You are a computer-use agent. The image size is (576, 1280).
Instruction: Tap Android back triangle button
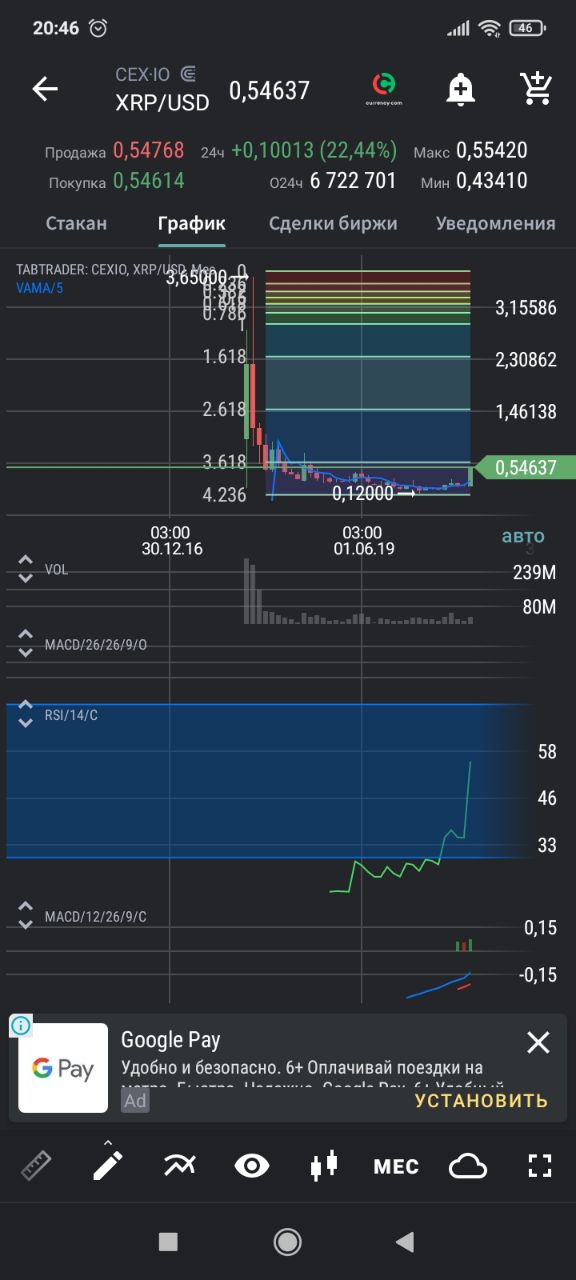[405, 1242]
